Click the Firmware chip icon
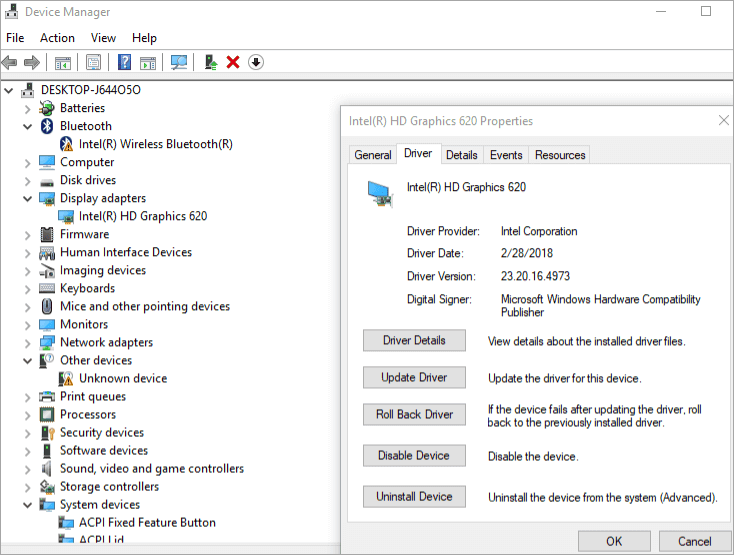The image size is (734, 555). 47,234
